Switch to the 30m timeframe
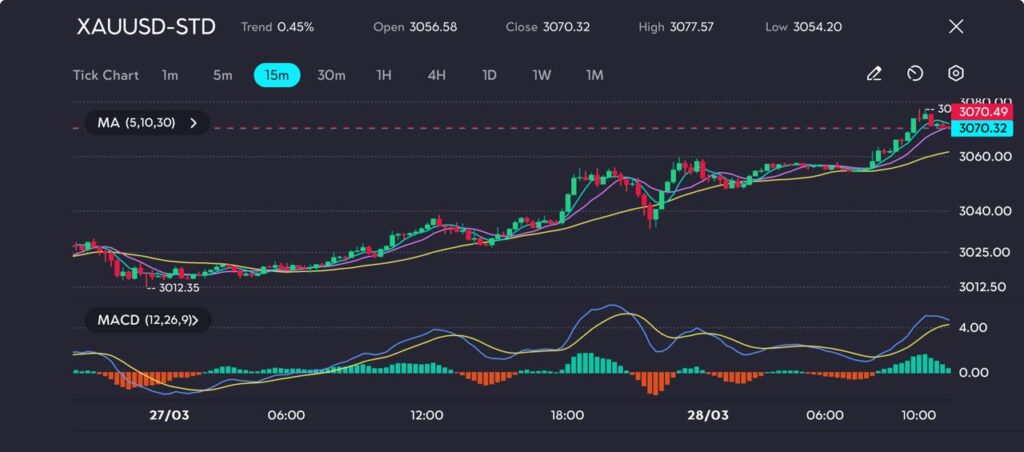This screenshot has height=452, width=1024. click(331, 75)
